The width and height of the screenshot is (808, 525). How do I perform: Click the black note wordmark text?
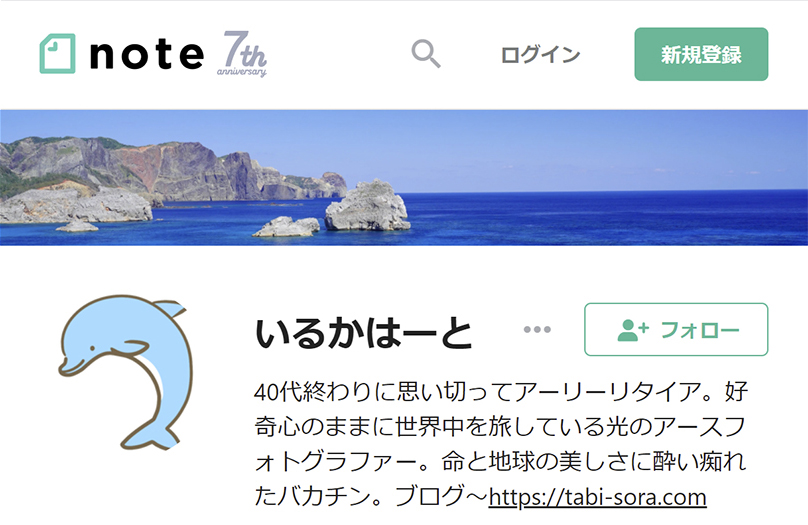(x=147, y=54)
